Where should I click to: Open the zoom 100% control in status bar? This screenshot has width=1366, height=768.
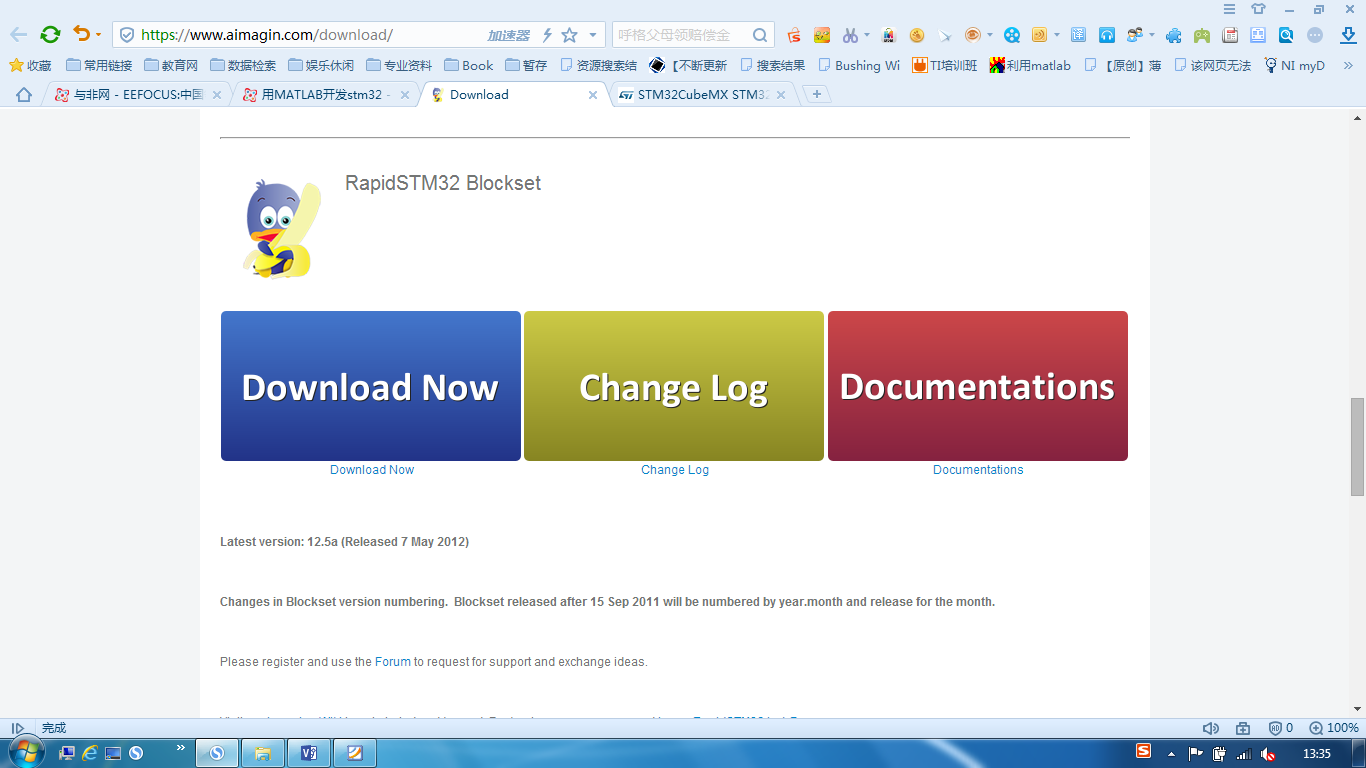click(1334, 728)
